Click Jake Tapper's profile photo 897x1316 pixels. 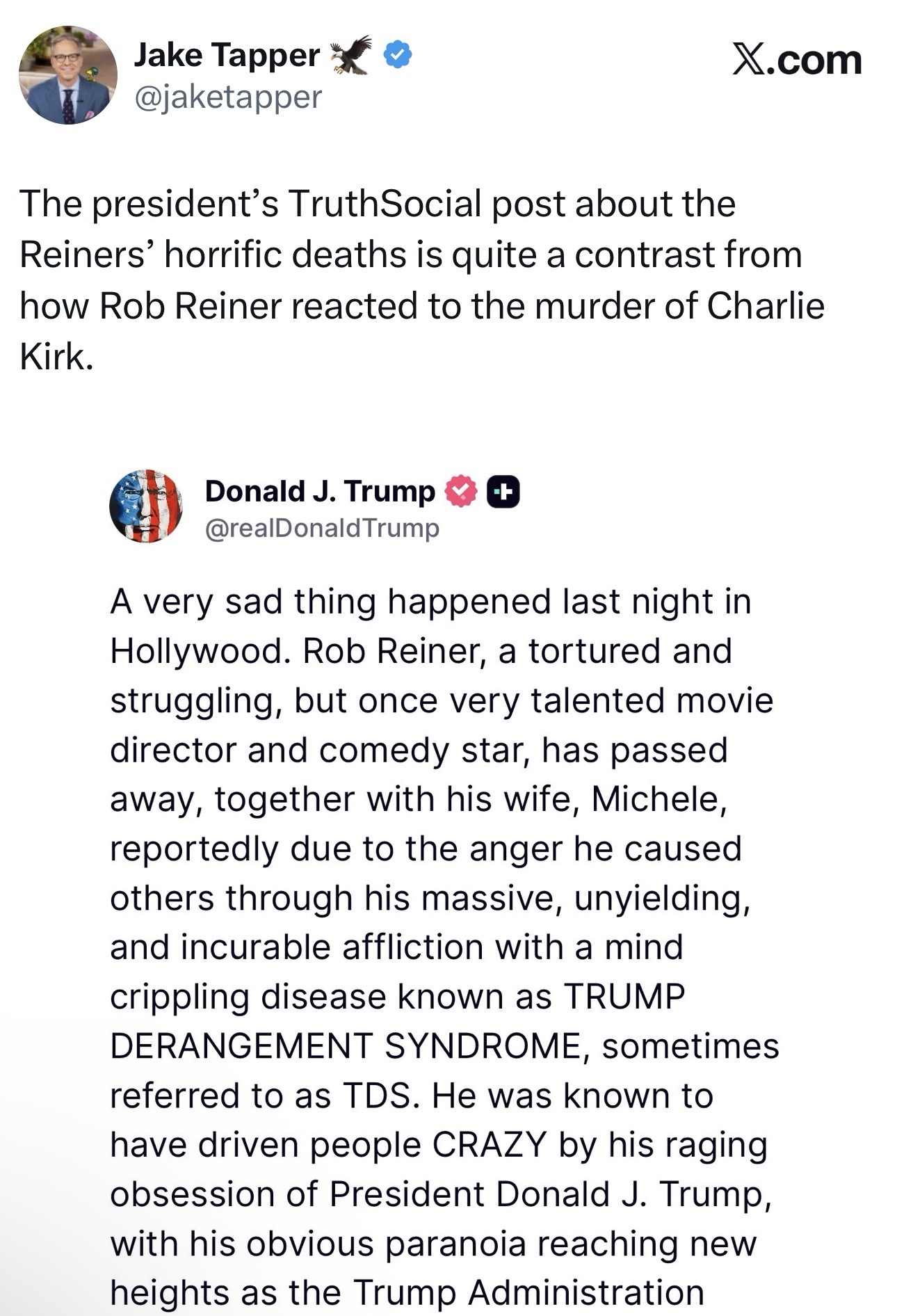tap(68, 75)
